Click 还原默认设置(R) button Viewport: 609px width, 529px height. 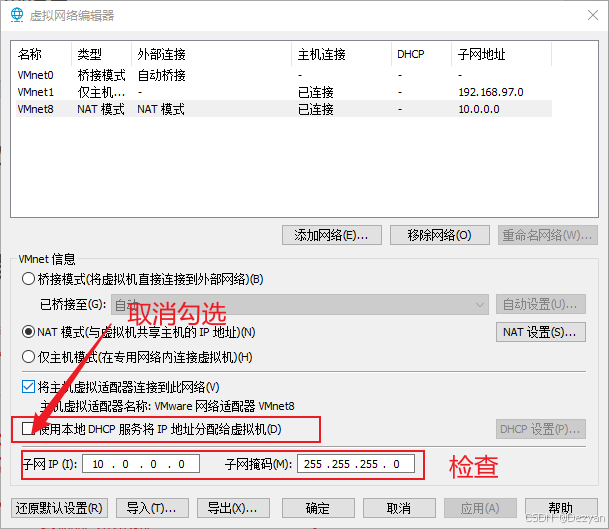click(59, 508)
